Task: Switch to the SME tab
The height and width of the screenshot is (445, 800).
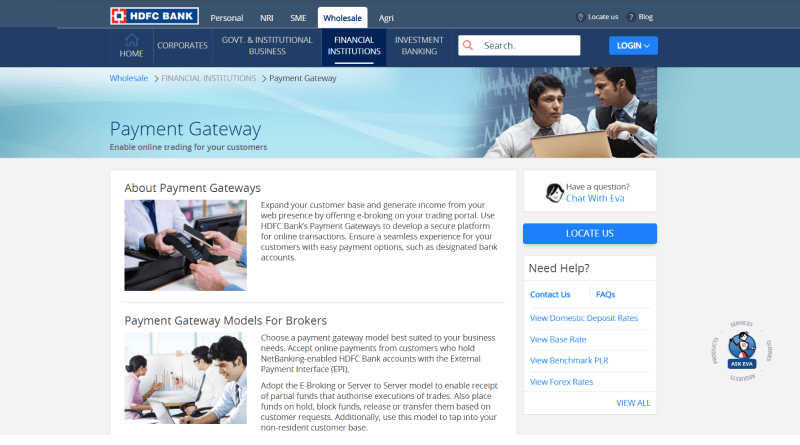Action: pos(298,18)
